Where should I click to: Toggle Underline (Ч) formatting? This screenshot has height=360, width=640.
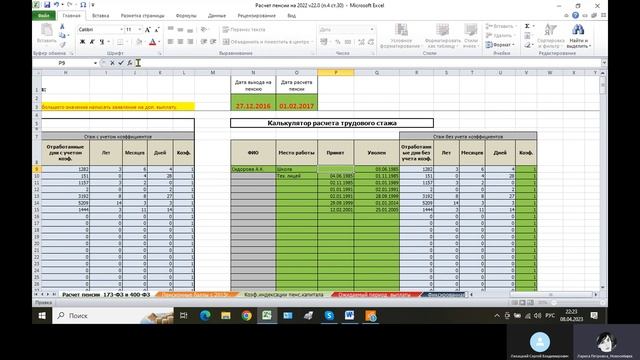click(102, 42)
